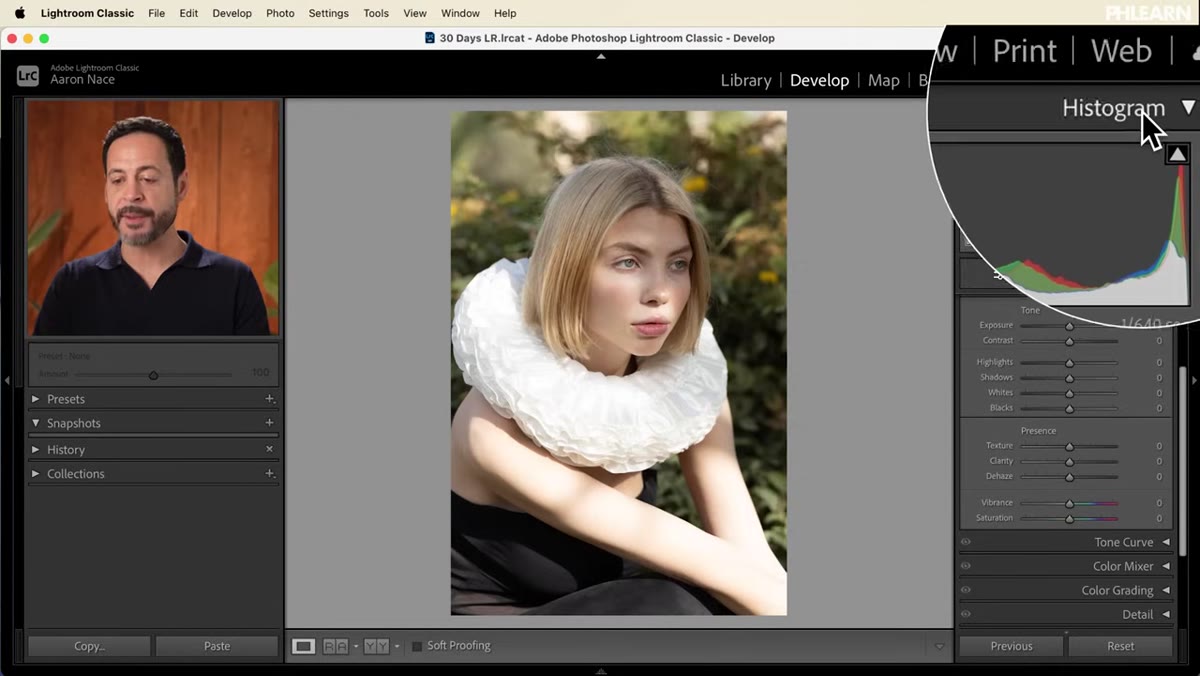1200x676 pixels.
Task: Open the Apple menu
Action: click(x=19, y=13)
